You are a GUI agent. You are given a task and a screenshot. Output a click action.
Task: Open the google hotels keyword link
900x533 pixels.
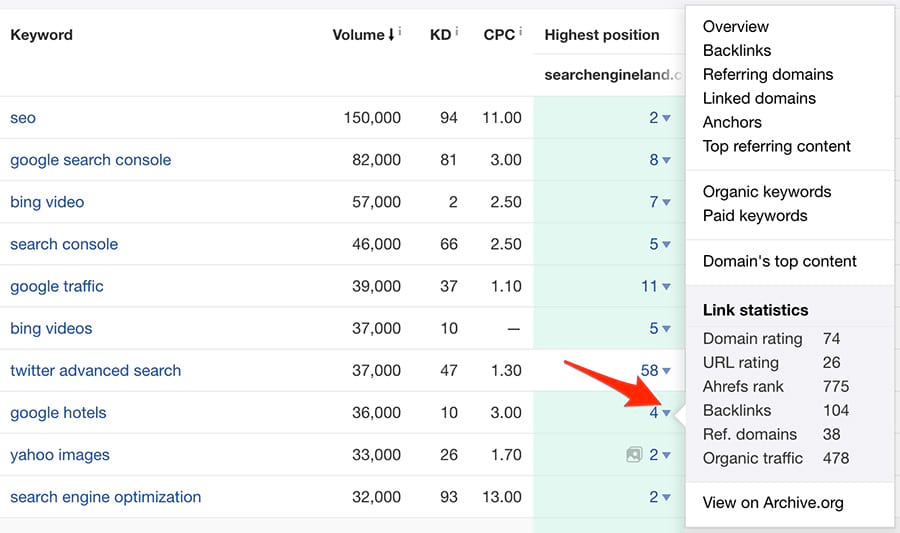pyautogui.click(x=58, y=413)
